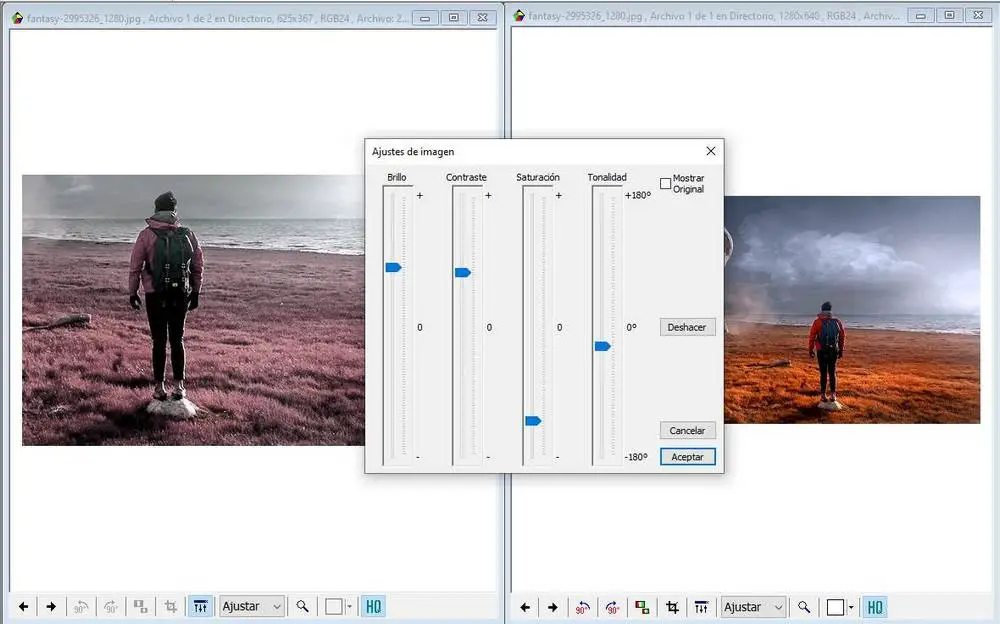Pick background color swatch in right window
This screenshot has width=1000, height=624.
[835, 607]
